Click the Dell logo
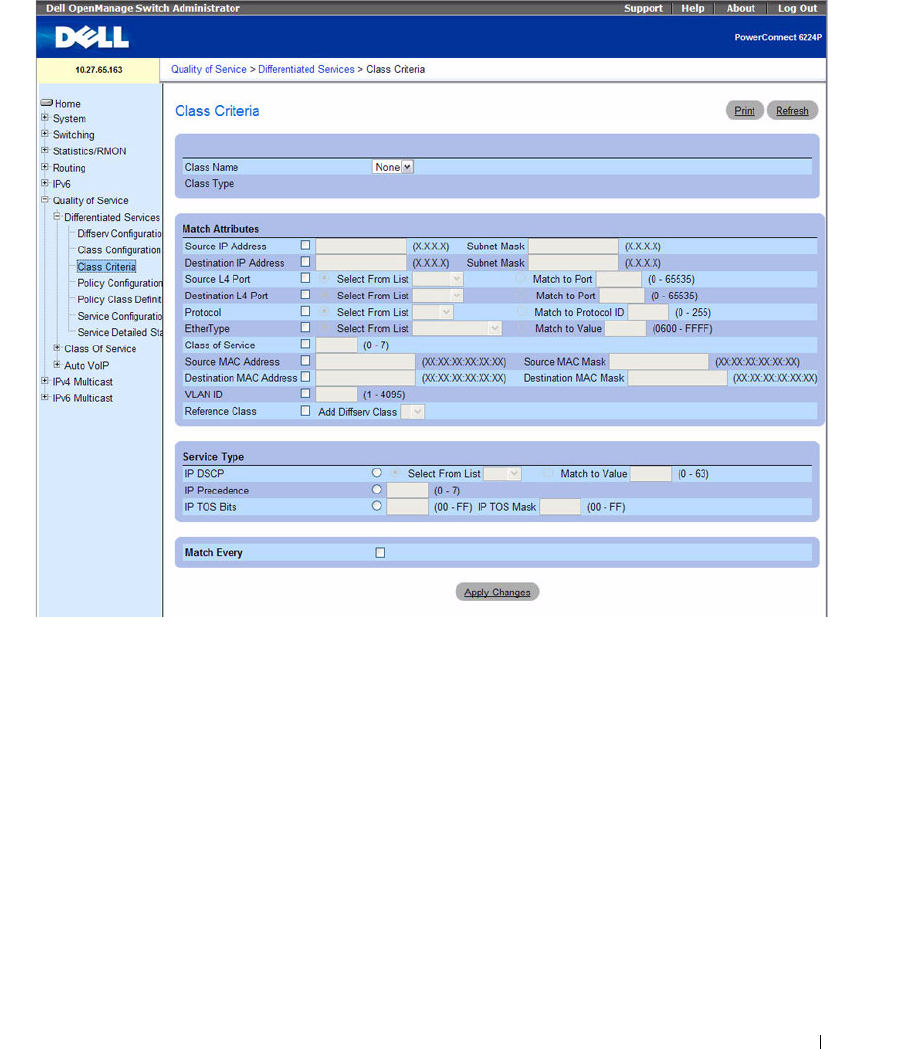This screenshot has height=1049, width=900. coord(92,37)
